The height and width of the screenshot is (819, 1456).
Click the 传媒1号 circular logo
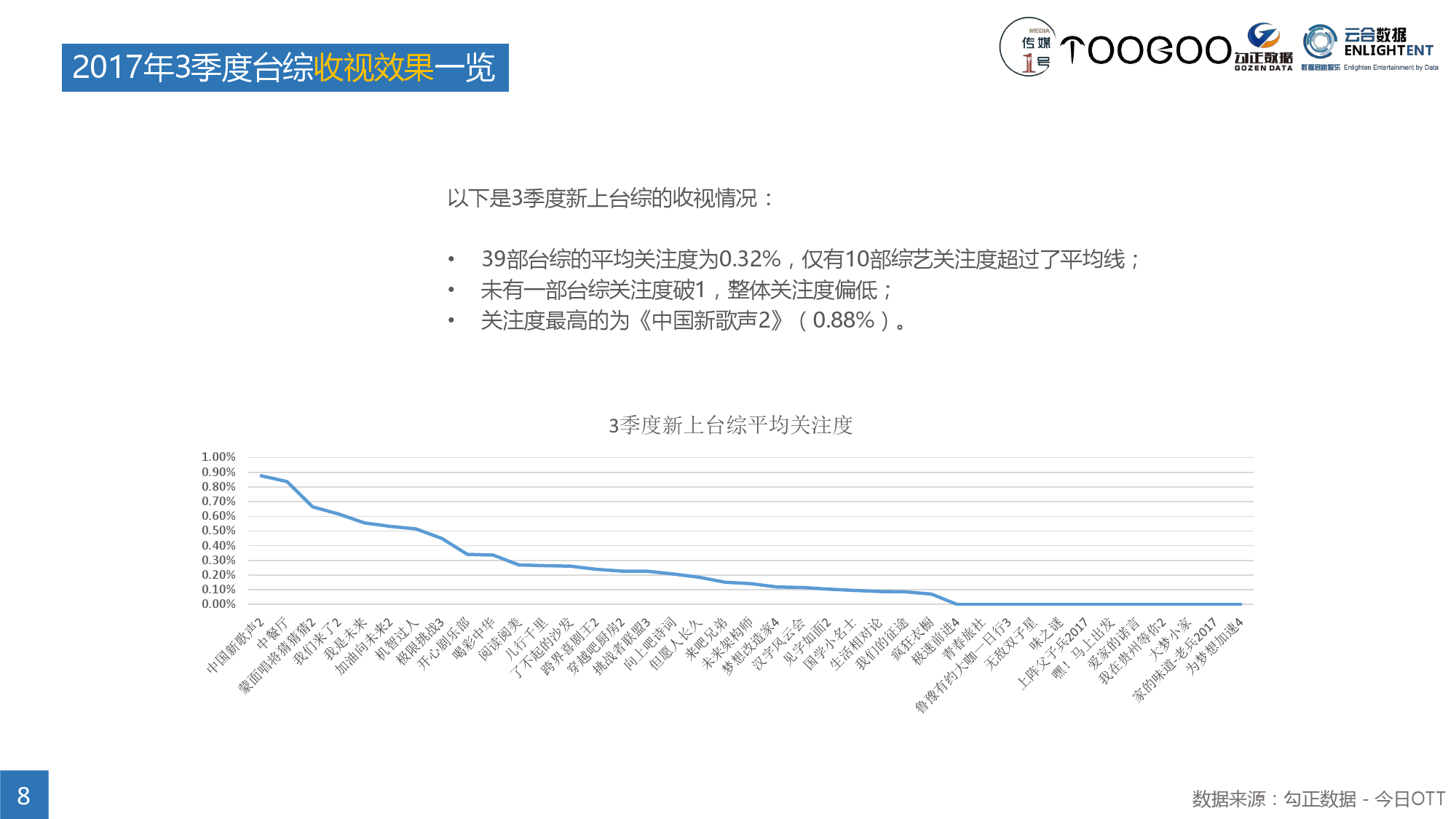pos(1028,47)
